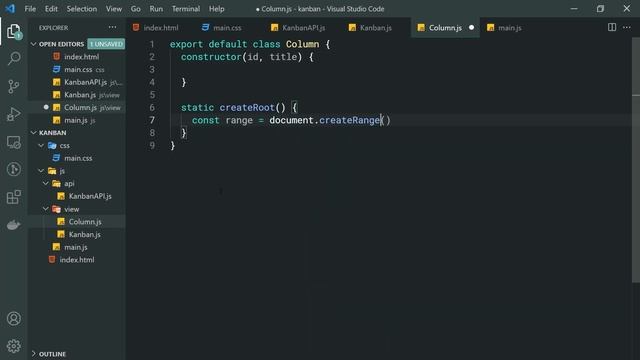
Task: Switch to the main.js tab
Action: [x=504, y=28]
